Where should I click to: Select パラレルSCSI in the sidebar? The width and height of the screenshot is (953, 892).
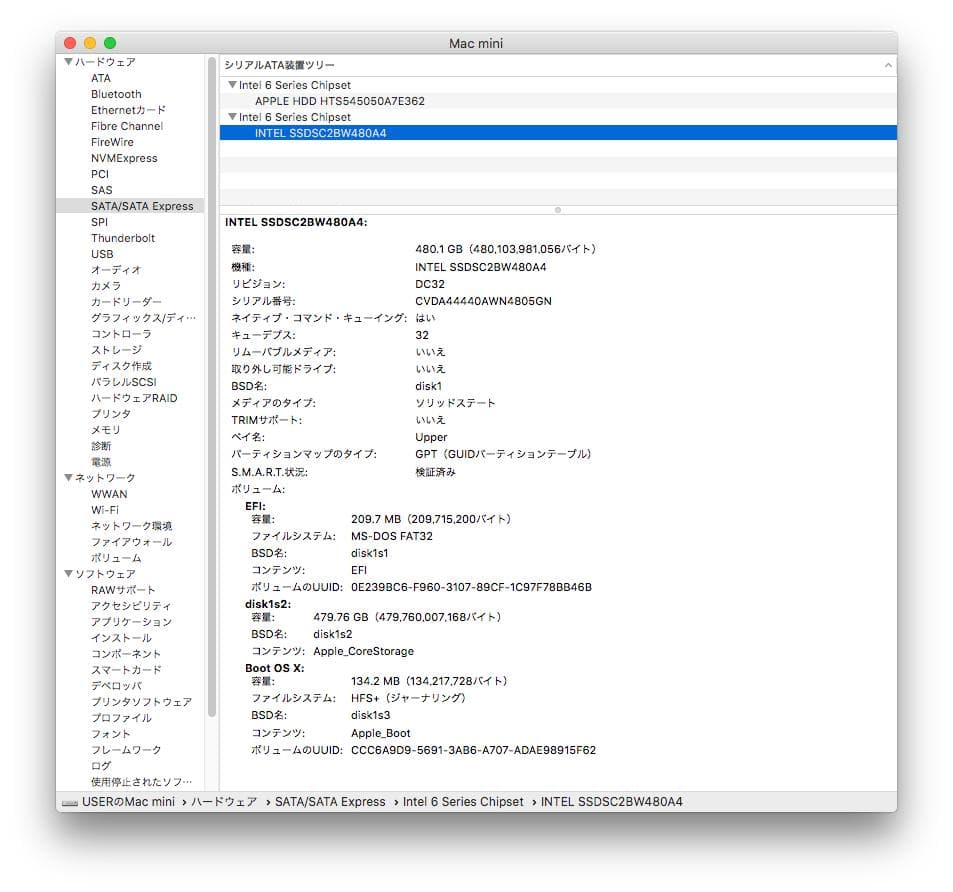tap(123, 382)
